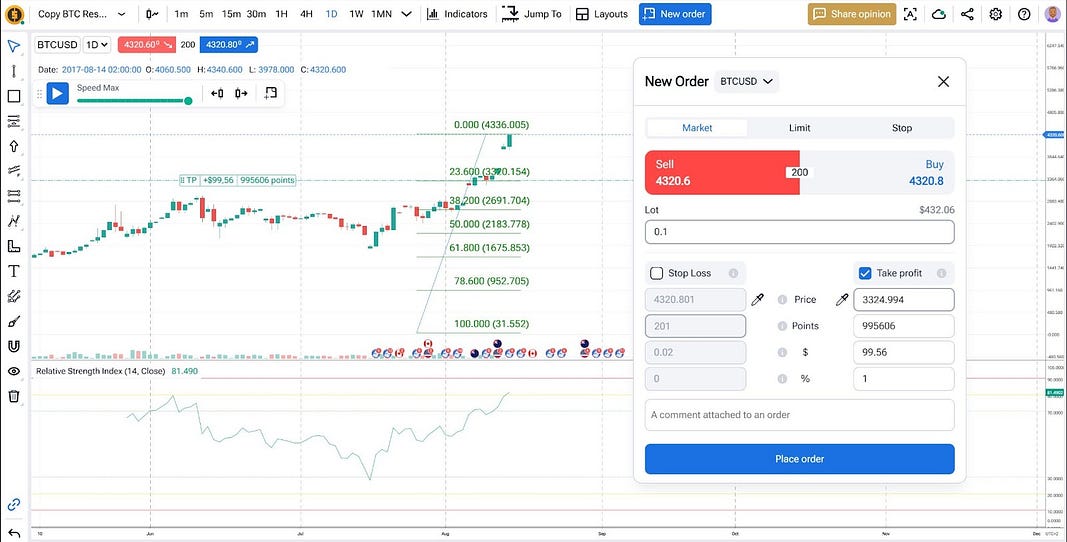Viewport: 1067px width, 542px height.
Task: Click the cloud save icon
Action: [x=938, y=14]
